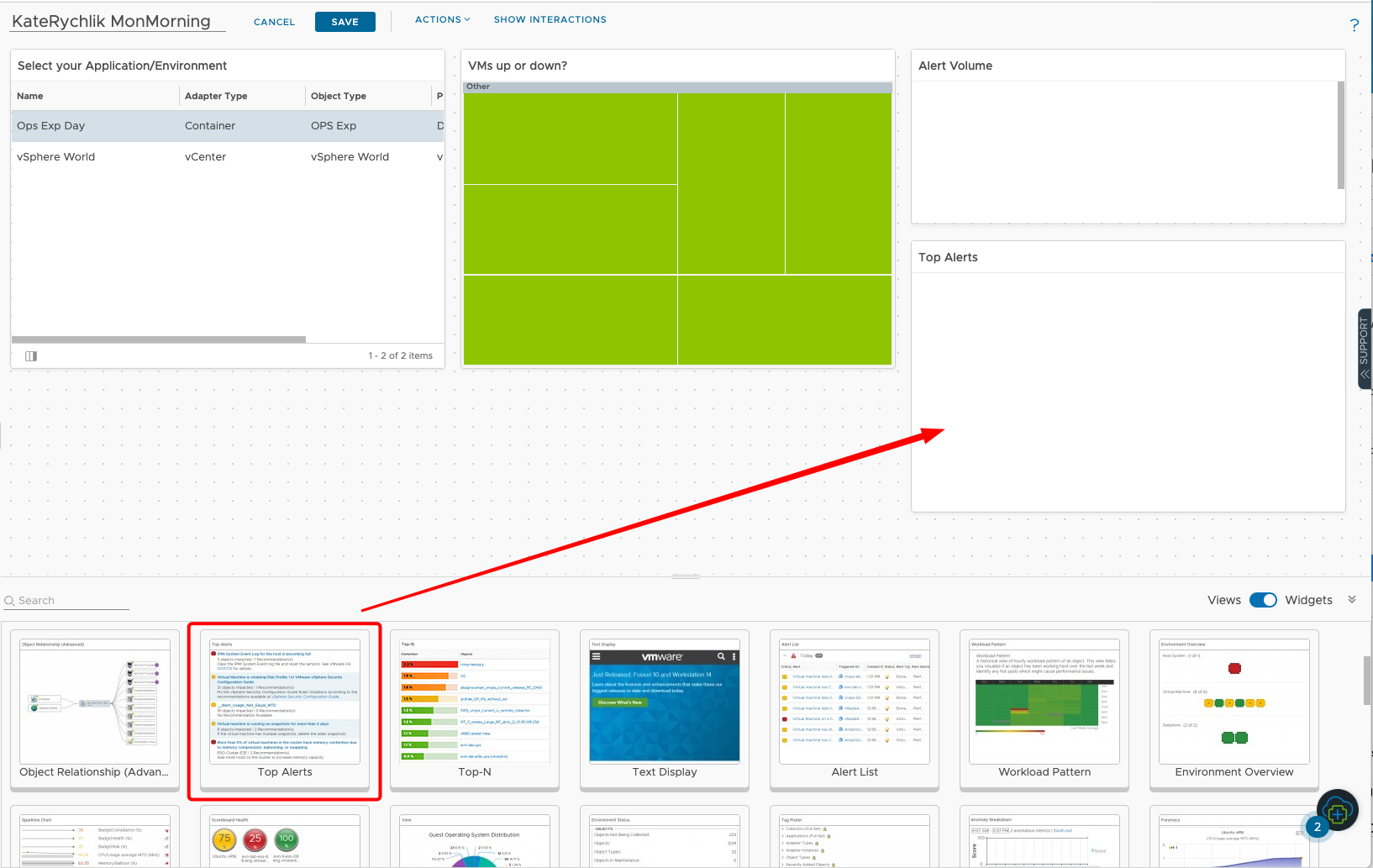
Task: Collapse the widget panel with the double chevron
Action: (x=1352, y=599)
